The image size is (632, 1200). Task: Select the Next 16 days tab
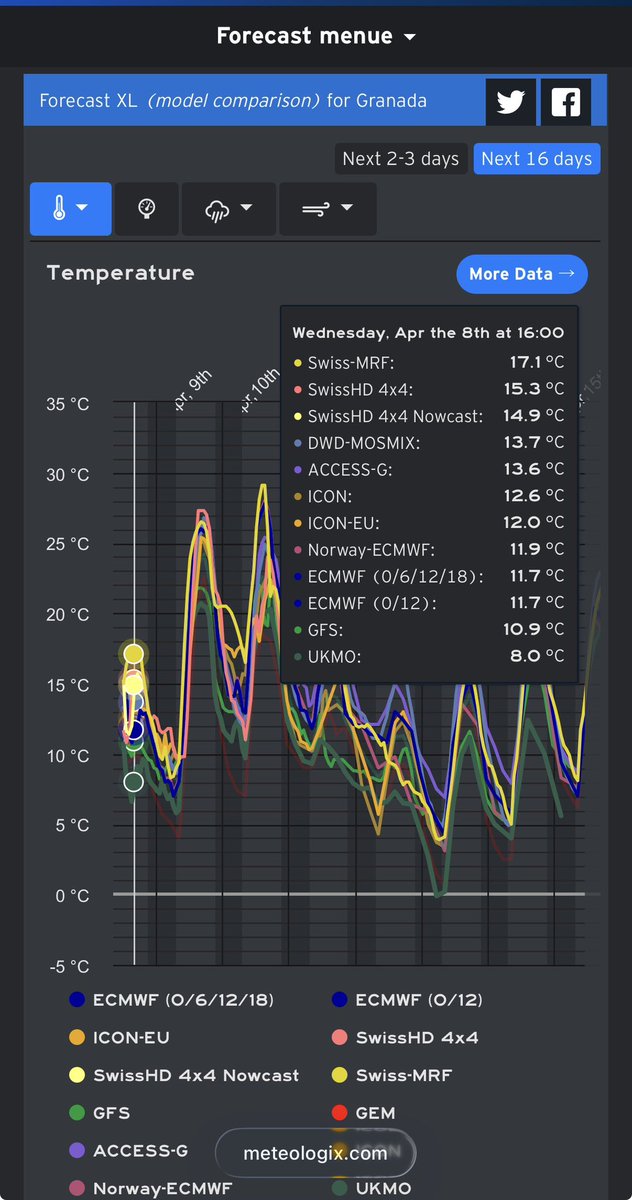tap(537, 159)
